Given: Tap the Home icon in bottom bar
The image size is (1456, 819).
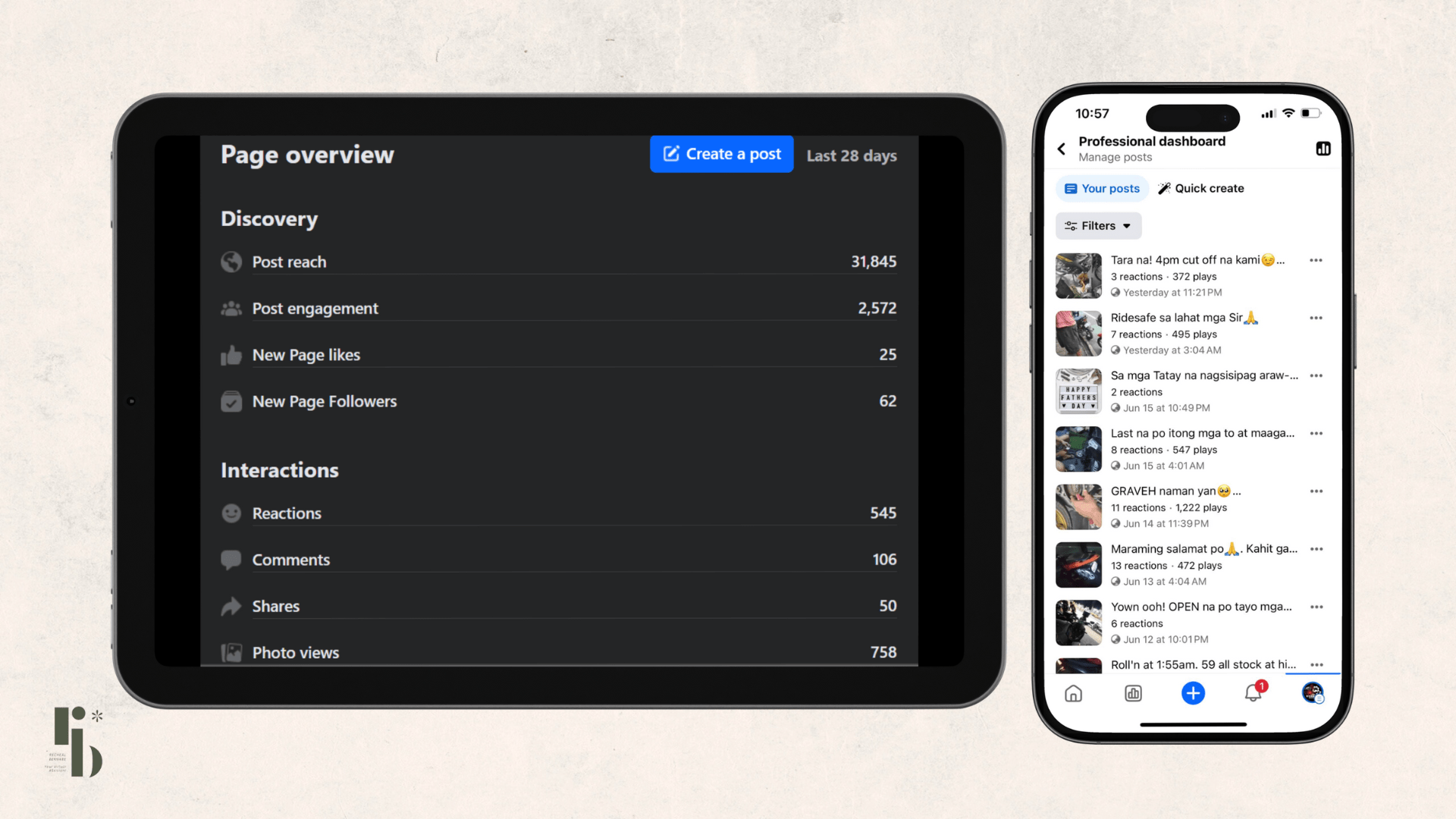Looking at the screenshot, I should pos(1073,693).
